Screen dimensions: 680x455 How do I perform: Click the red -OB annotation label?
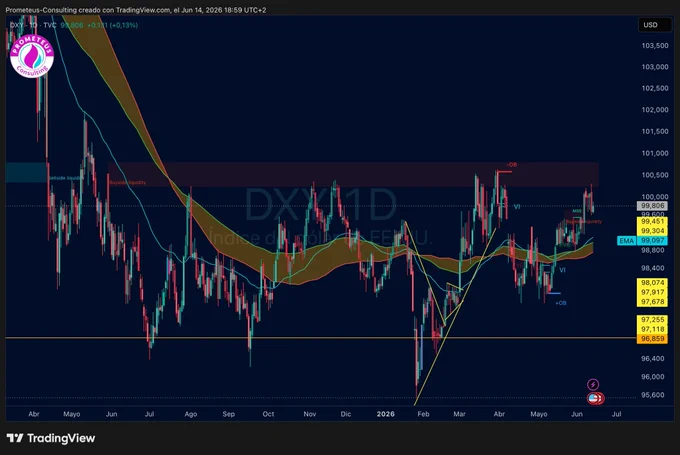coord(512,165)
